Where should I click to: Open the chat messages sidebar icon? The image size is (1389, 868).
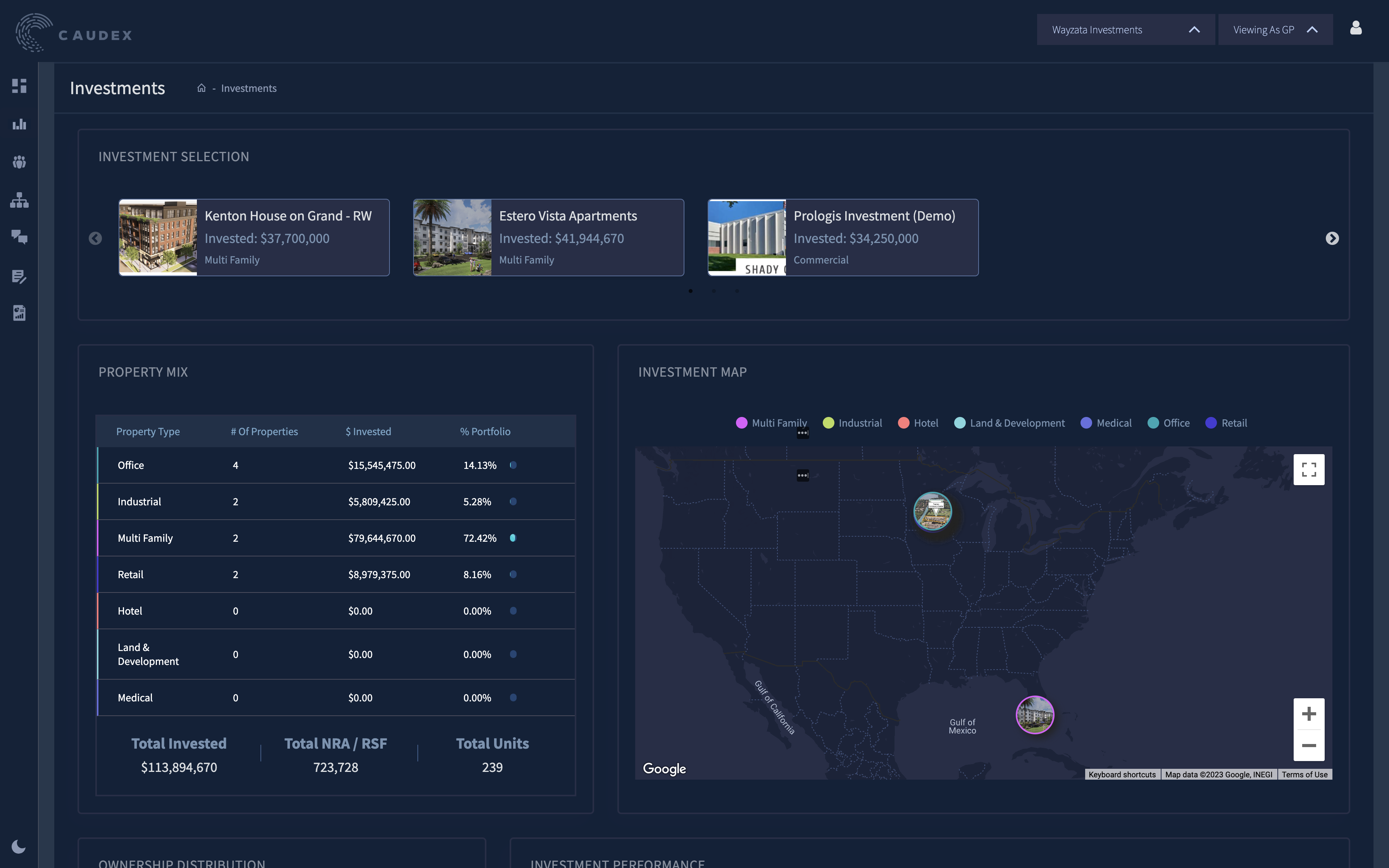19,237
